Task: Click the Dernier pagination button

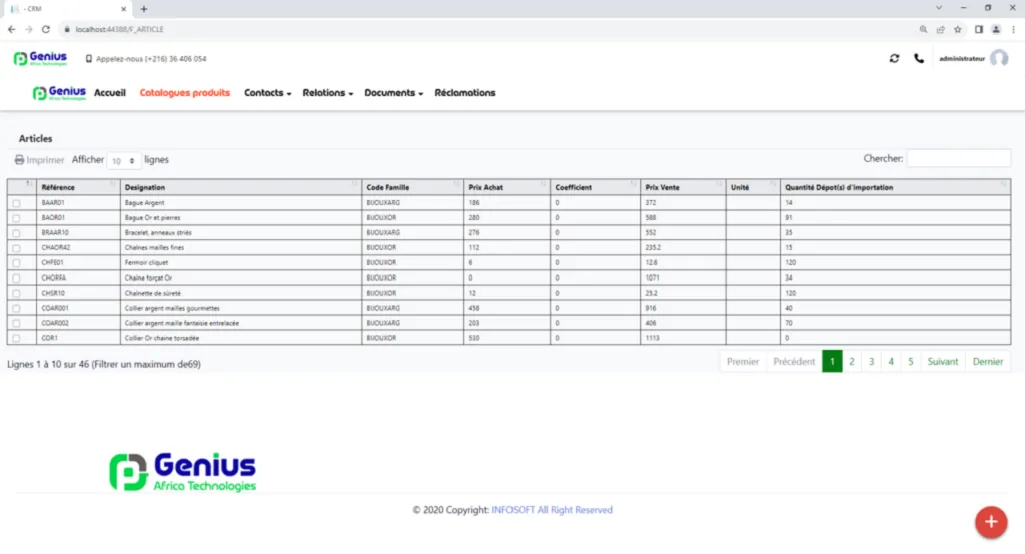Action: [x=988, y=362]
